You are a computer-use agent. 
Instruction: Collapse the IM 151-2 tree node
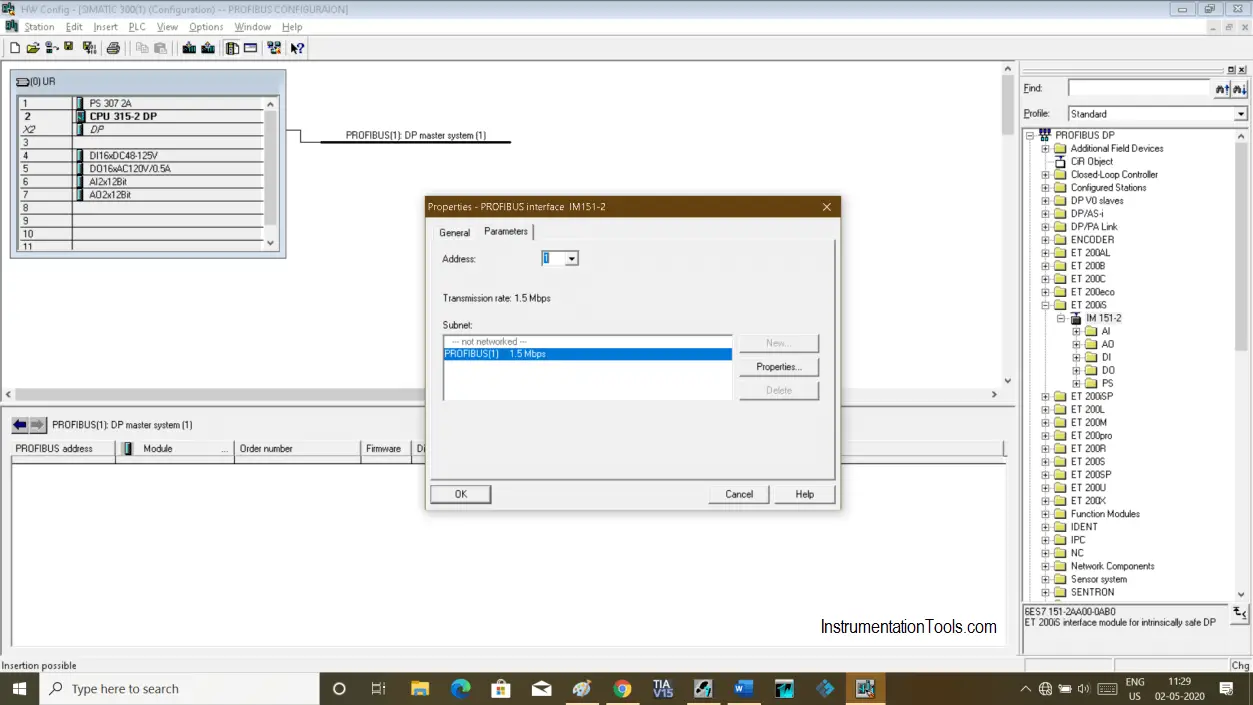pos(1061,318)
